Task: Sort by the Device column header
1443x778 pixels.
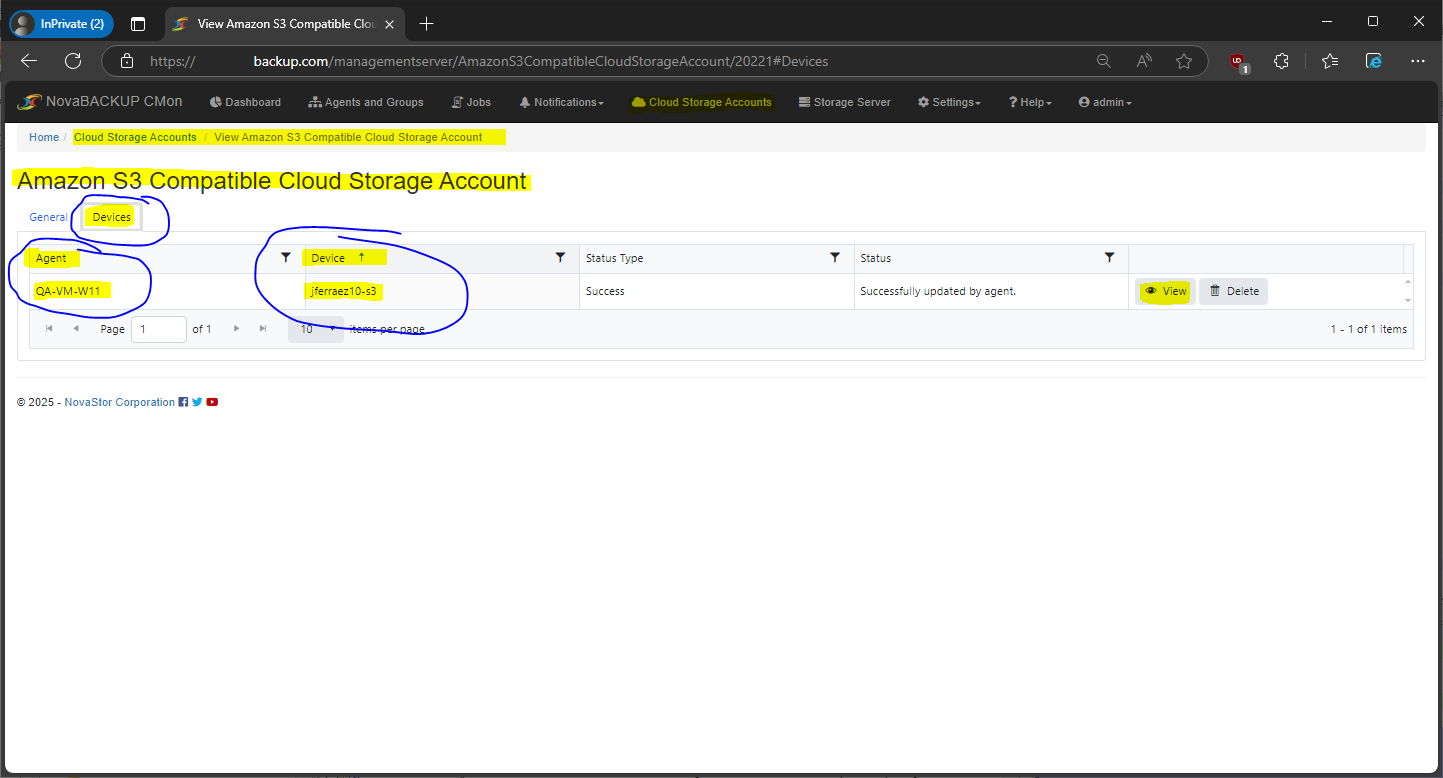Action: [328, 258]
